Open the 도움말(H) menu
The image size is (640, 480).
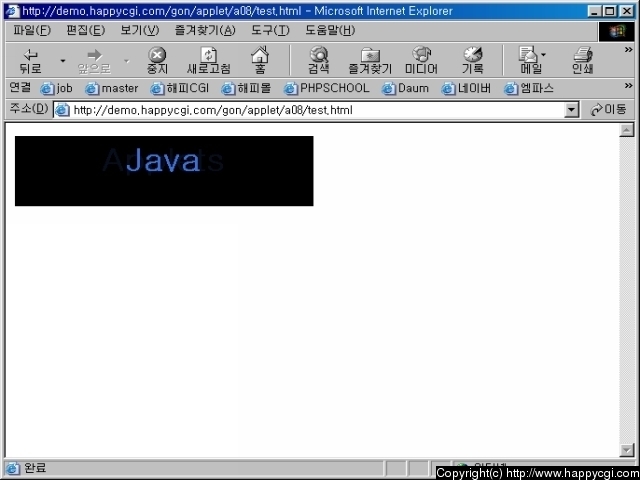[330, 30]
